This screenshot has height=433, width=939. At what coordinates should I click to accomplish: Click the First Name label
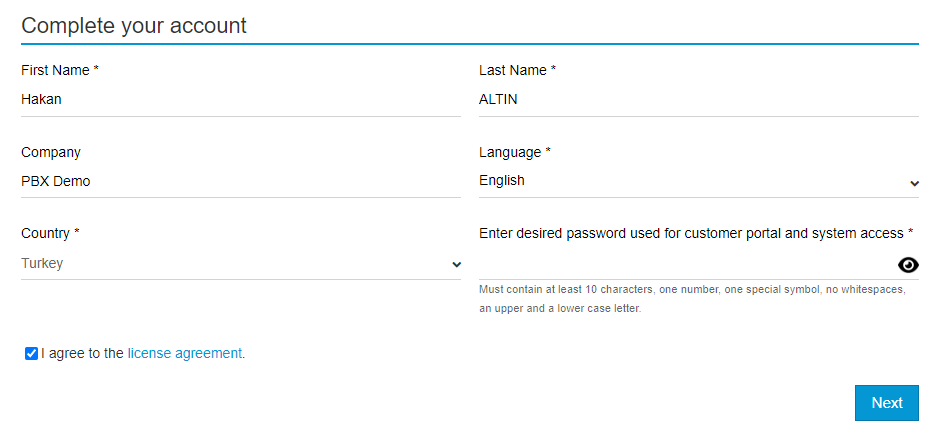pos(60,70)
